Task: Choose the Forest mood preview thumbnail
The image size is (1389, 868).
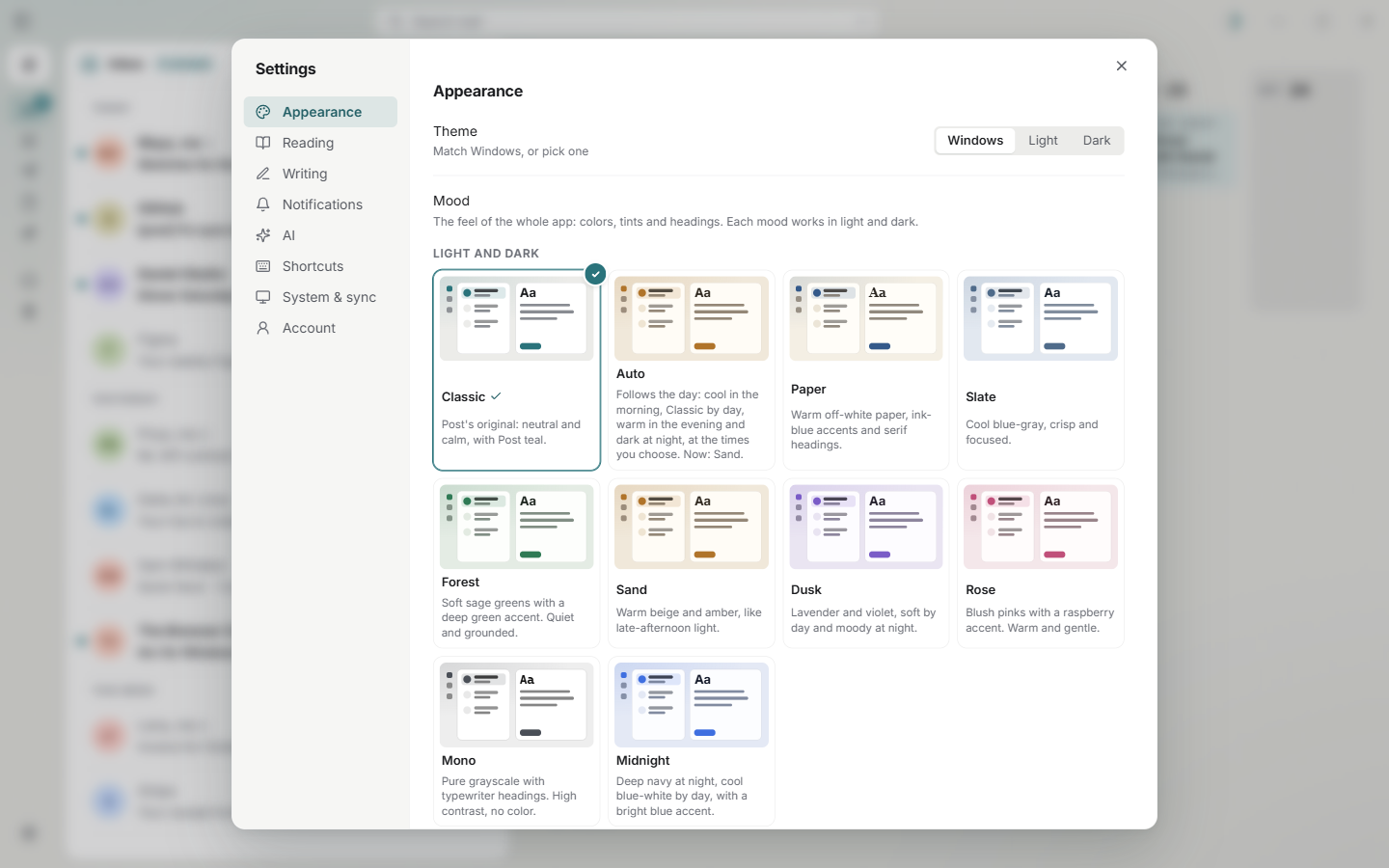Action: [517, 527]
